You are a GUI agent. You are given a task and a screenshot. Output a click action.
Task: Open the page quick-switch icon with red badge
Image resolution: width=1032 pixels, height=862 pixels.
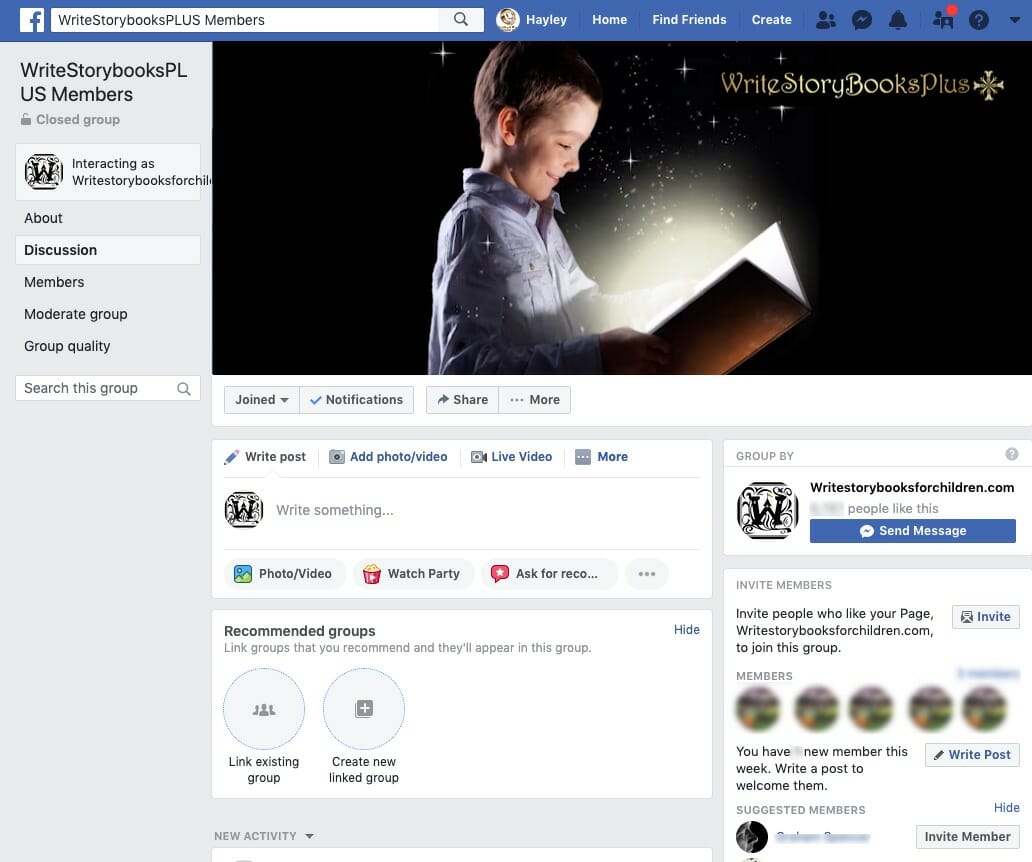944,18
